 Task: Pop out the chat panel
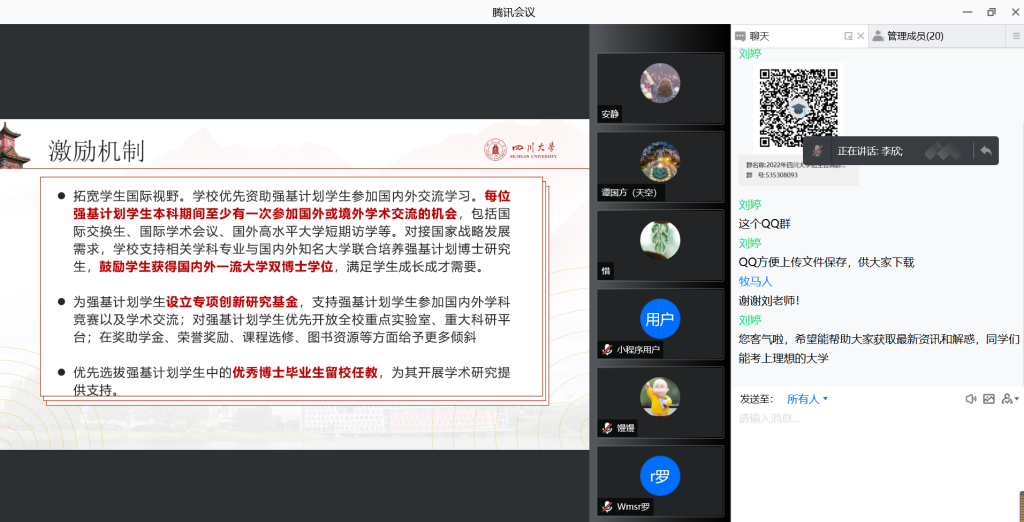click(848, 36)
